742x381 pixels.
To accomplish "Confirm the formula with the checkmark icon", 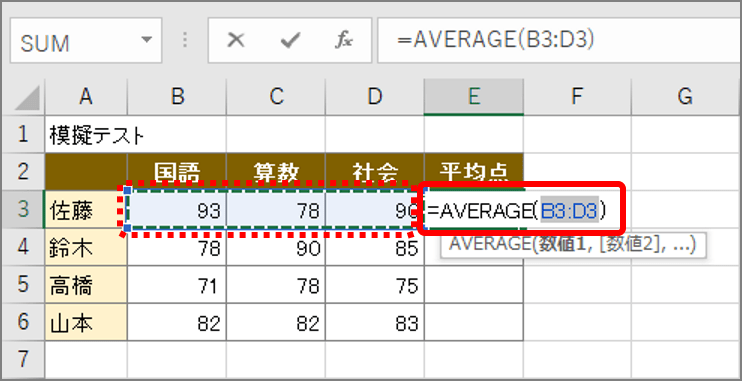I will 290,41.
